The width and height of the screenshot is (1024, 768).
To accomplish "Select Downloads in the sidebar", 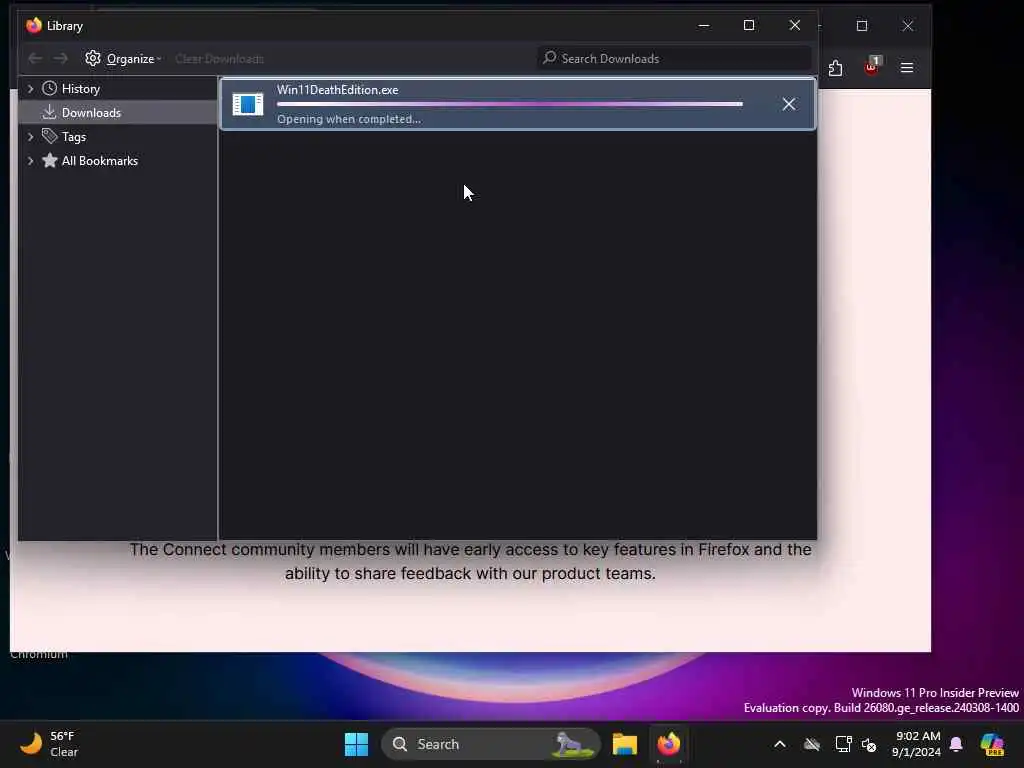I will coord(91,113).
